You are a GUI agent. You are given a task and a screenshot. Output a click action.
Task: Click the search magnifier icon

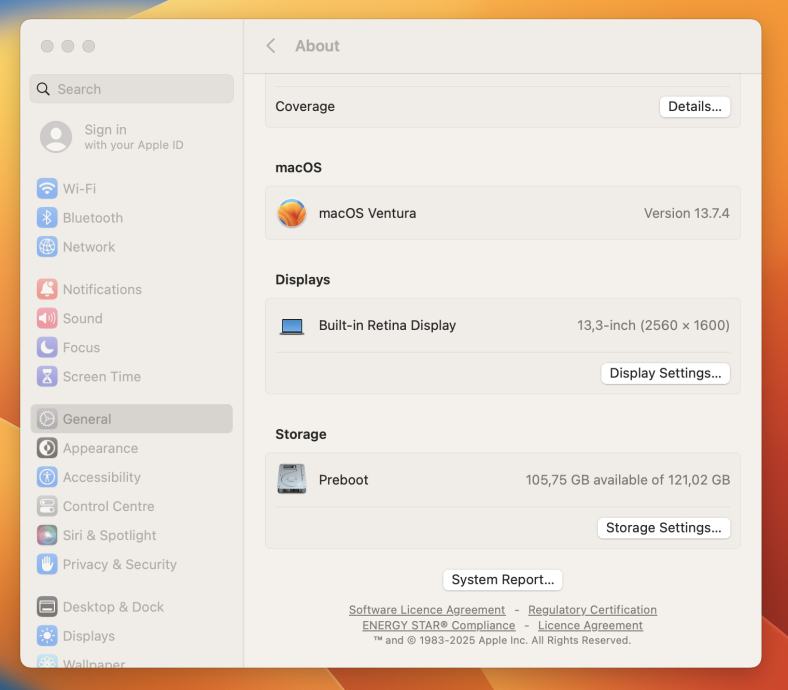(43, 89)
